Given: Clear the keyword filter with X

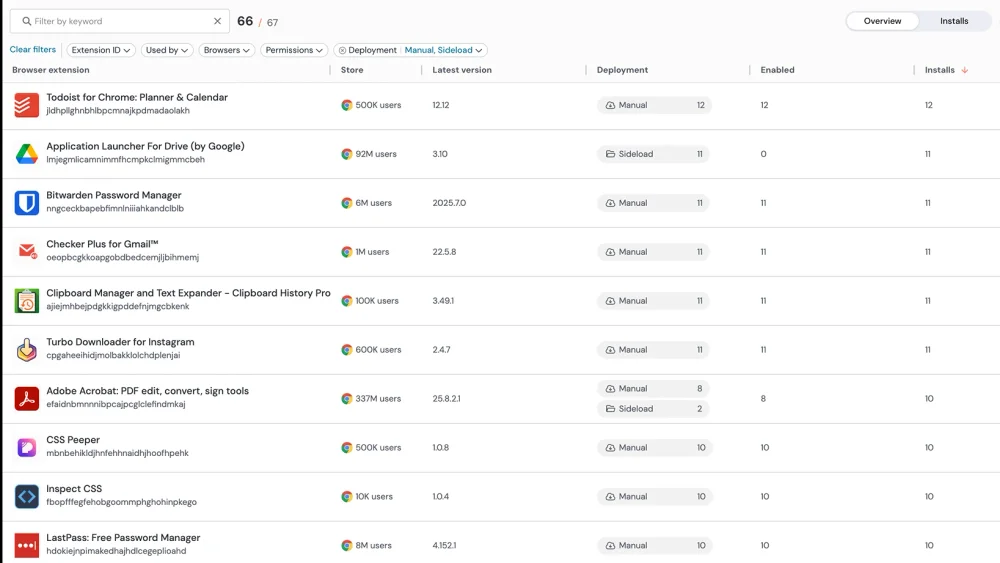Looking at the screenshot, I should point(217,21).
